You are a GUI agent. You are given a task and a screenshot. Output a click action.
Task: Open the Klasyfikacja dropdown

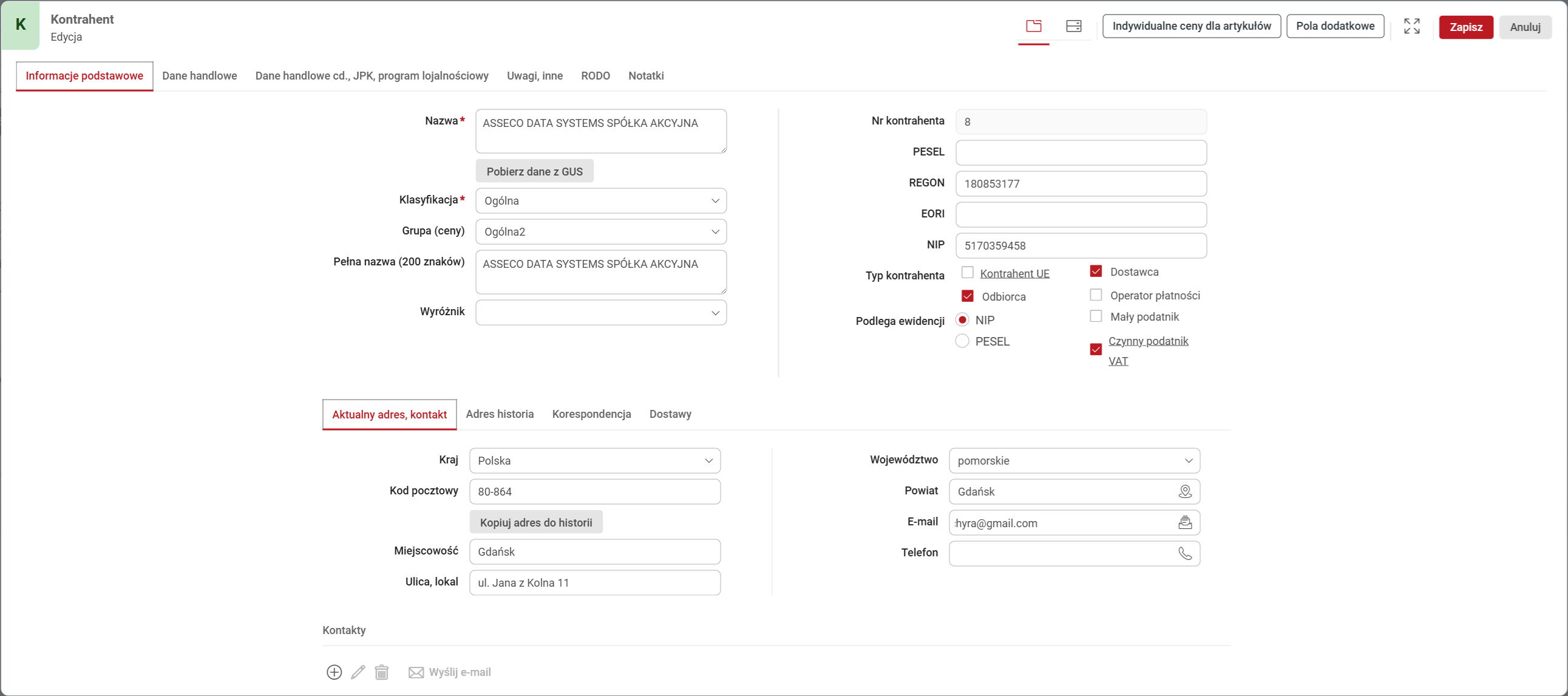(600, 201)
